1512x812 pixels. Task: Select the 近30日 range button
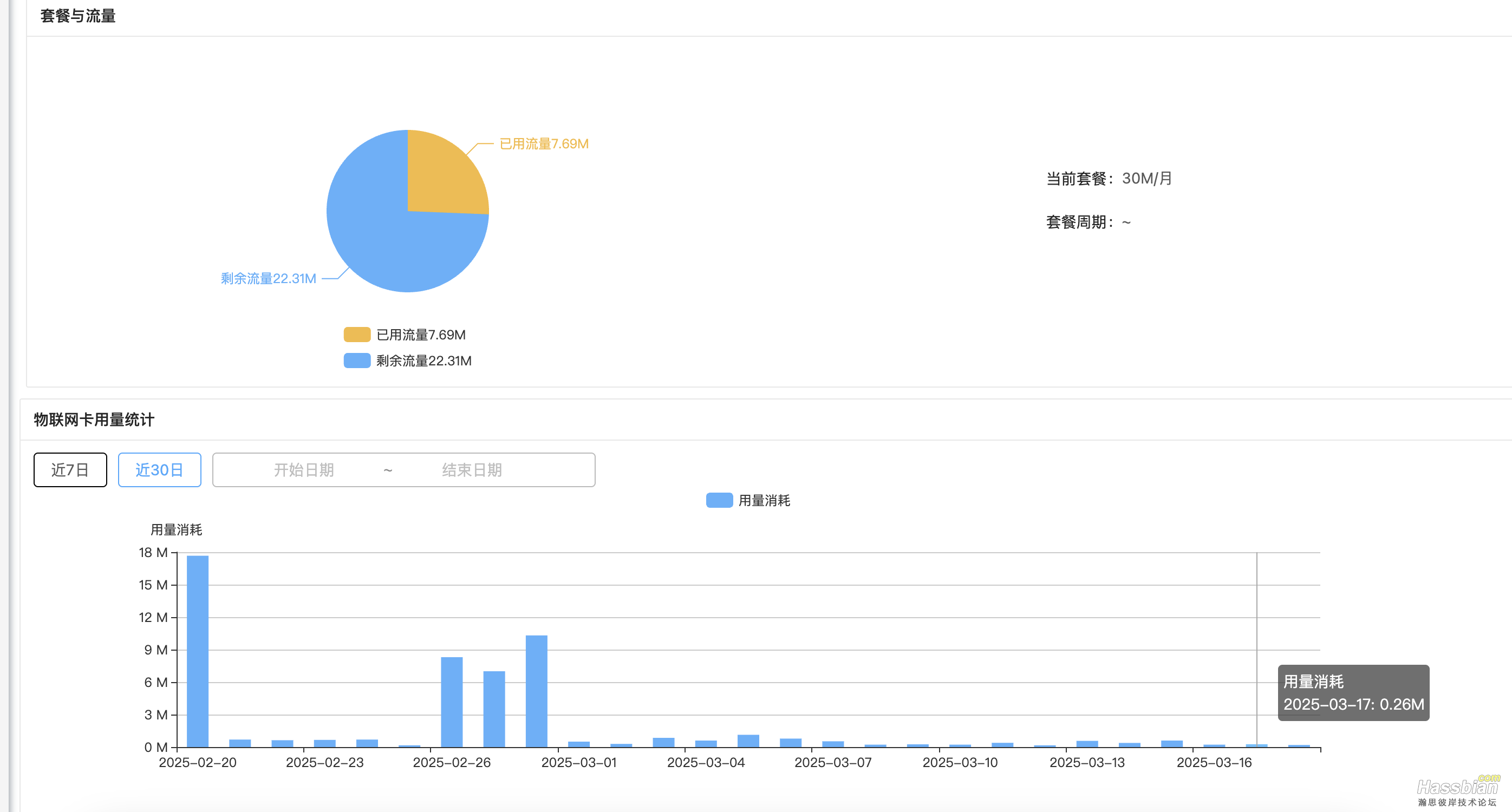tap(160, 469)
